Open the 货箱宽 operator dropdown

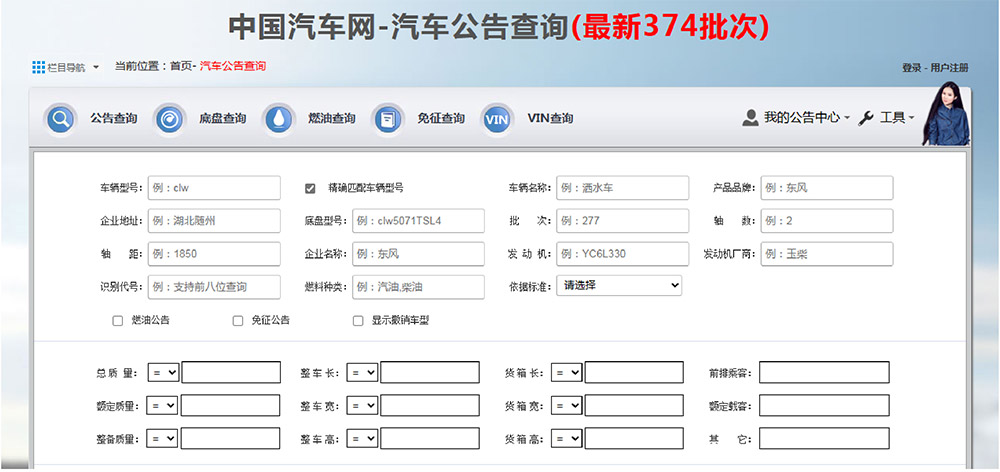(x=566, y=405)
